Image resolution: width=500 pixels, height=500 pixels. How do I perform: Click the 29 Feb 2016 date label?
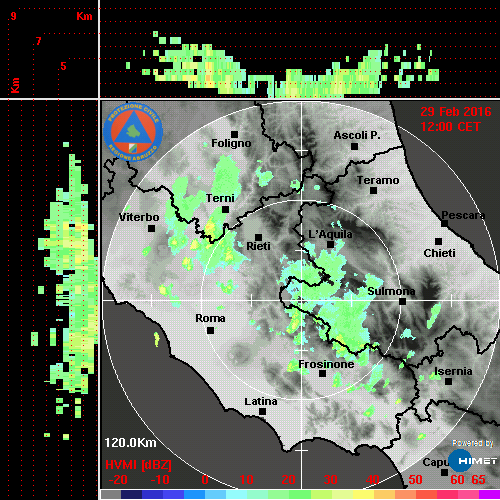(456, 111)
